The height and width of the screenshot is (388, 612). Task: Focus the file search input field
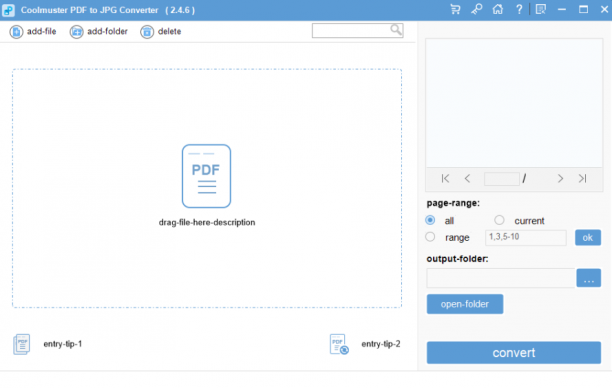click(358, 30)
